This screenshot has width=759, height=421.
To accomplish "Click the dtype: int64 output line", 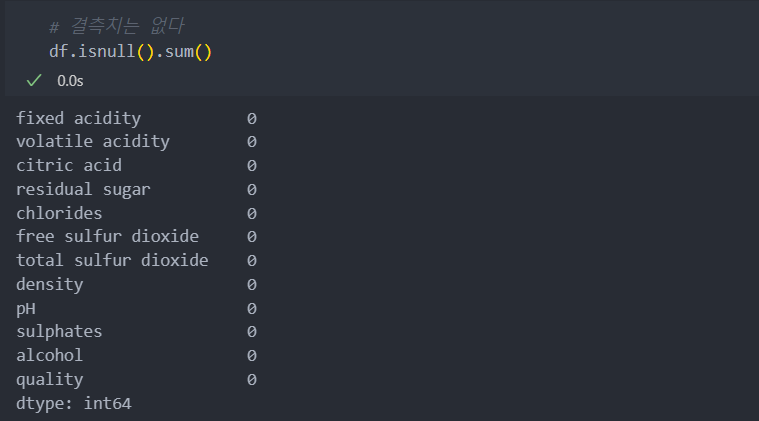I will click(74, 404).
